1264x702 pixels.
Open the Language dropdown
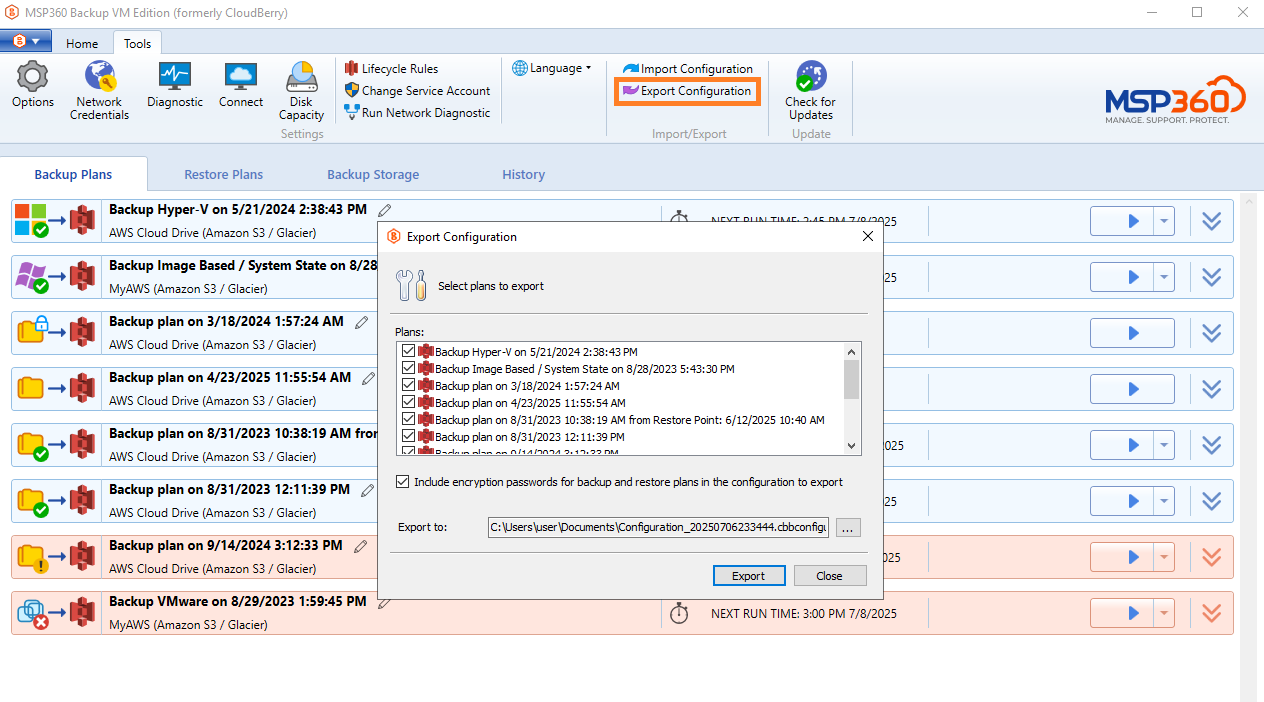click(552, 68)
